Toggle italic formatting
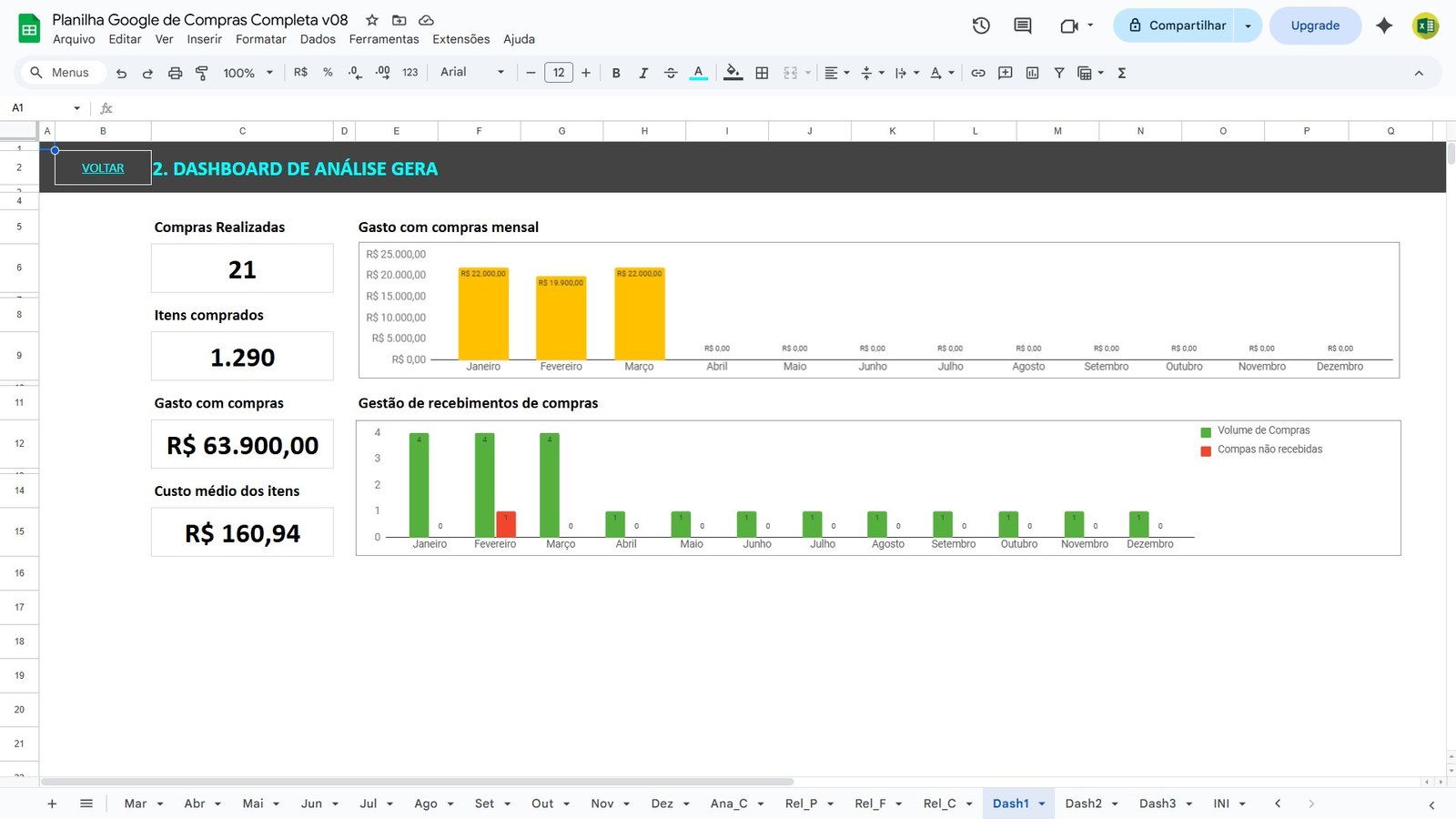The image size is (1456, 819). 643,72
